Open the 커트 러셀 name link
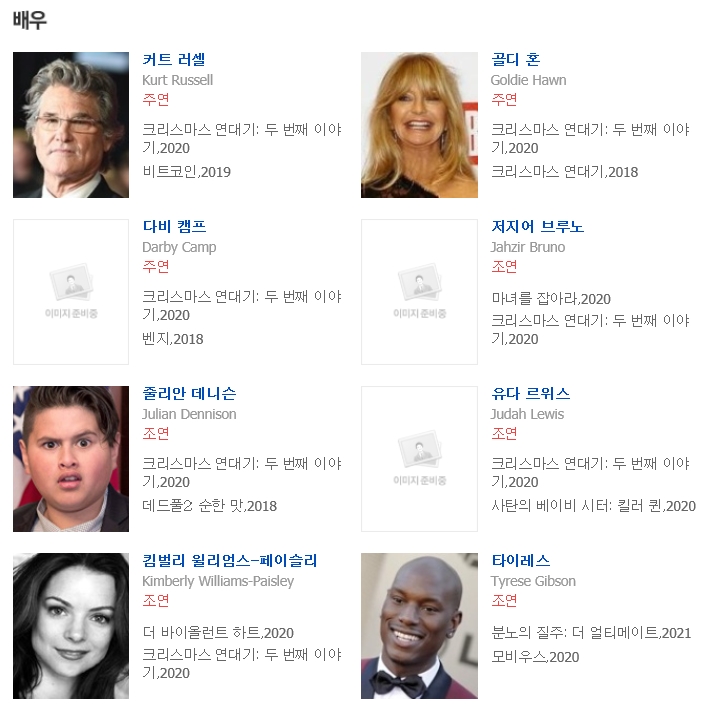The height and width of the screenshot is (724, 722). click(x=174, y=60)
